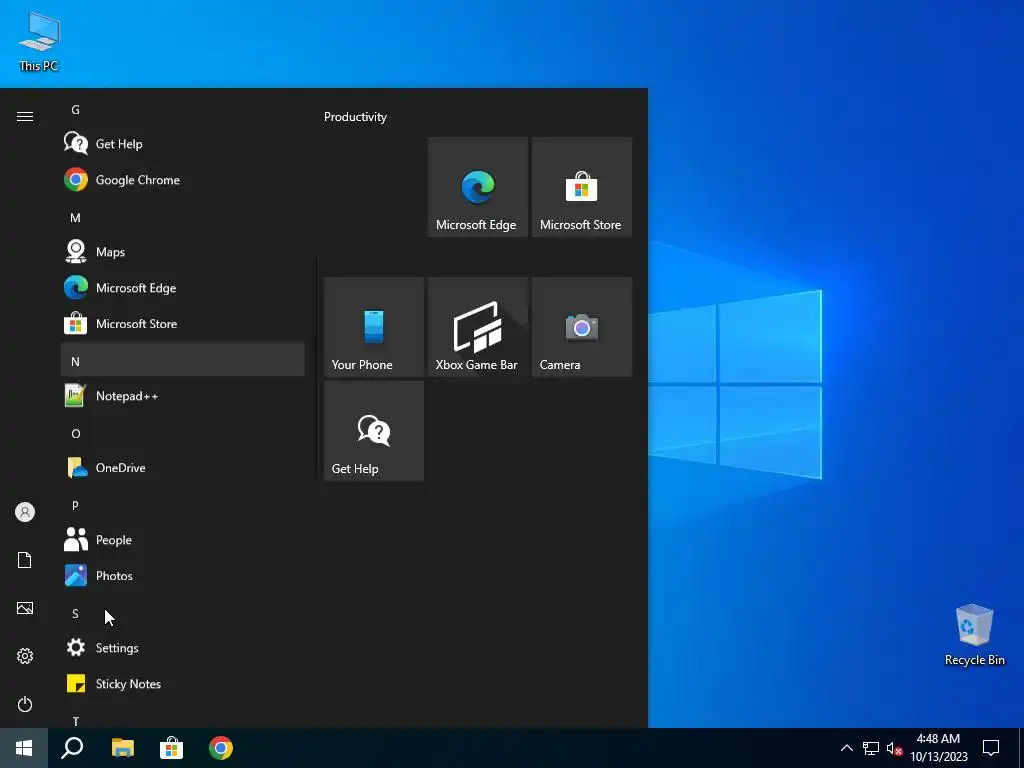Select the Recycle Bin desktop icon
Viewport: 1024px width, 768px height.
click(x=974, y=635)
